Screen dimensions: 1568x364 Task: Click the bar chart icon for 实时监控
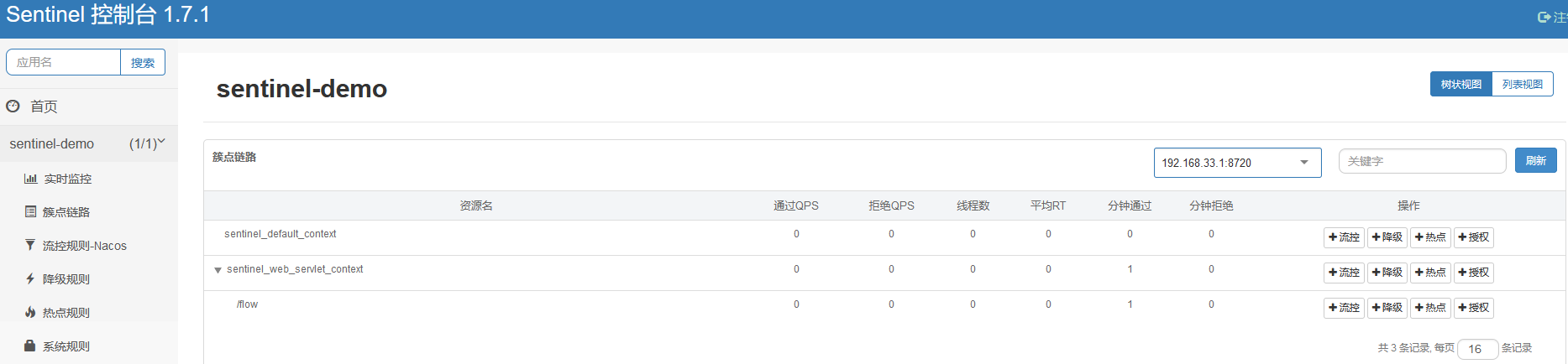(x=31, y=179)
